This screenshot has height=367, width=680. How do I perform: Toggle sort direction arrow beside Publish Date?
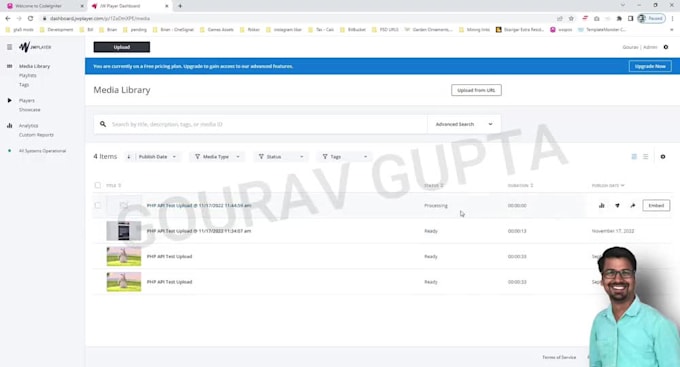[129, 157]
